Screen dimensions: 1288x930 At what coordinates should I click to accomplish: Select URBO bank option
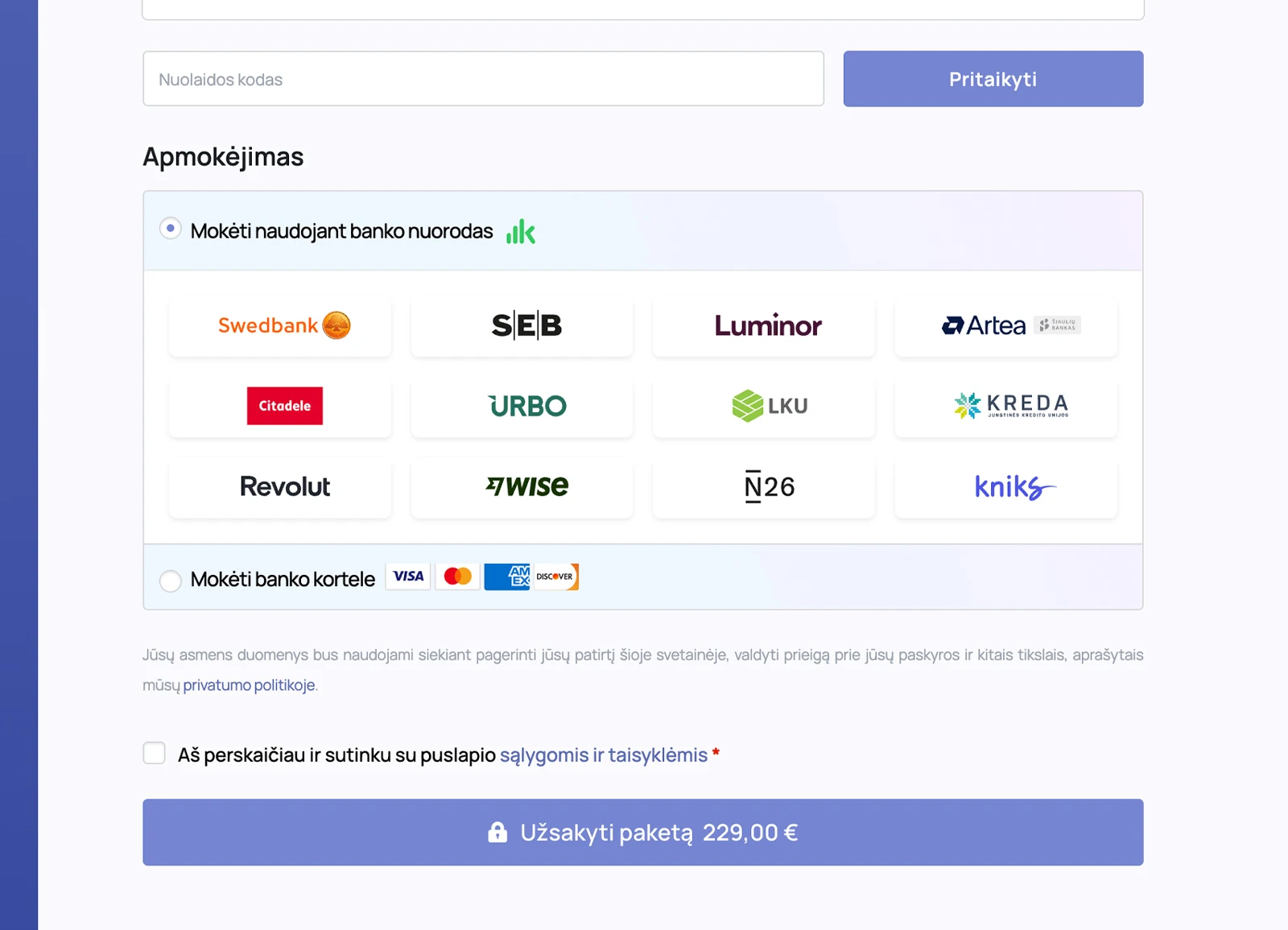(522, 406)
